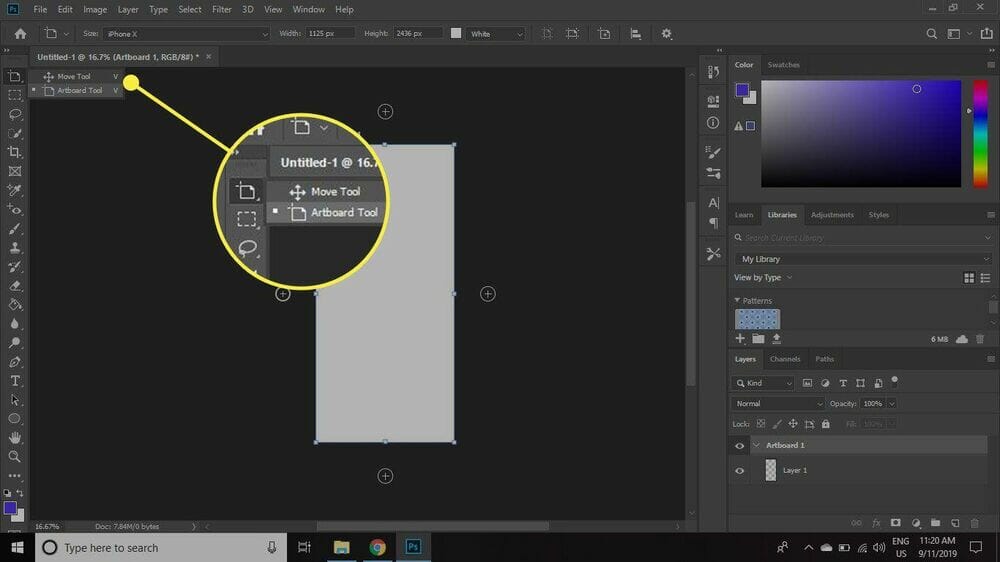Activate the Zoom tool in the toolbar
The image size is (1000, 562).
click(15, 457)
